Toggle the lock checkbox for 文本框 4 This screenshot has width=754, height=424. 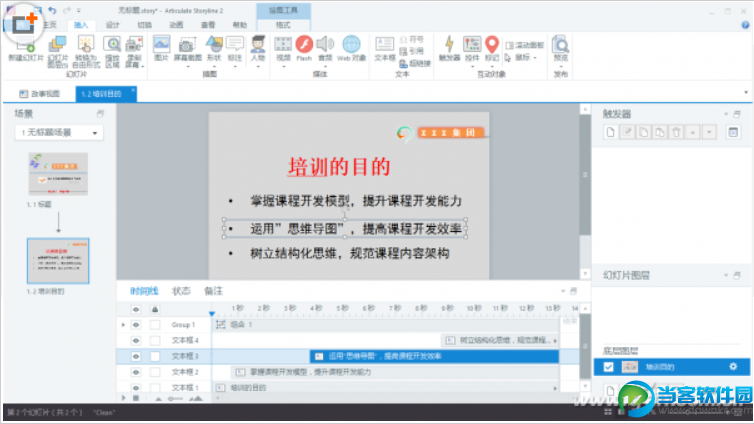155,341
